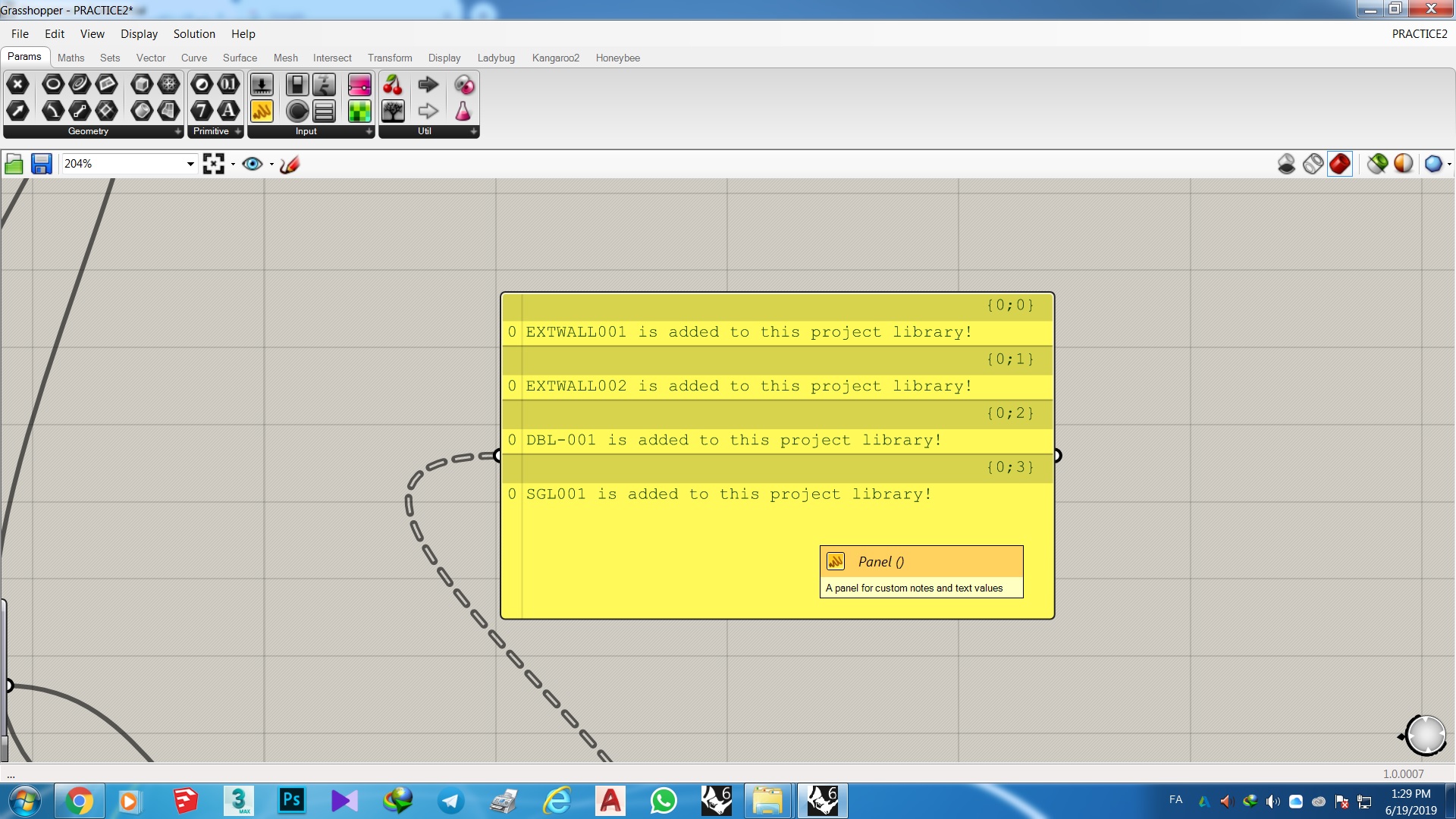Open the Solution menu
The width and height of the screenshot is (1456, 819).
(194, 34)
